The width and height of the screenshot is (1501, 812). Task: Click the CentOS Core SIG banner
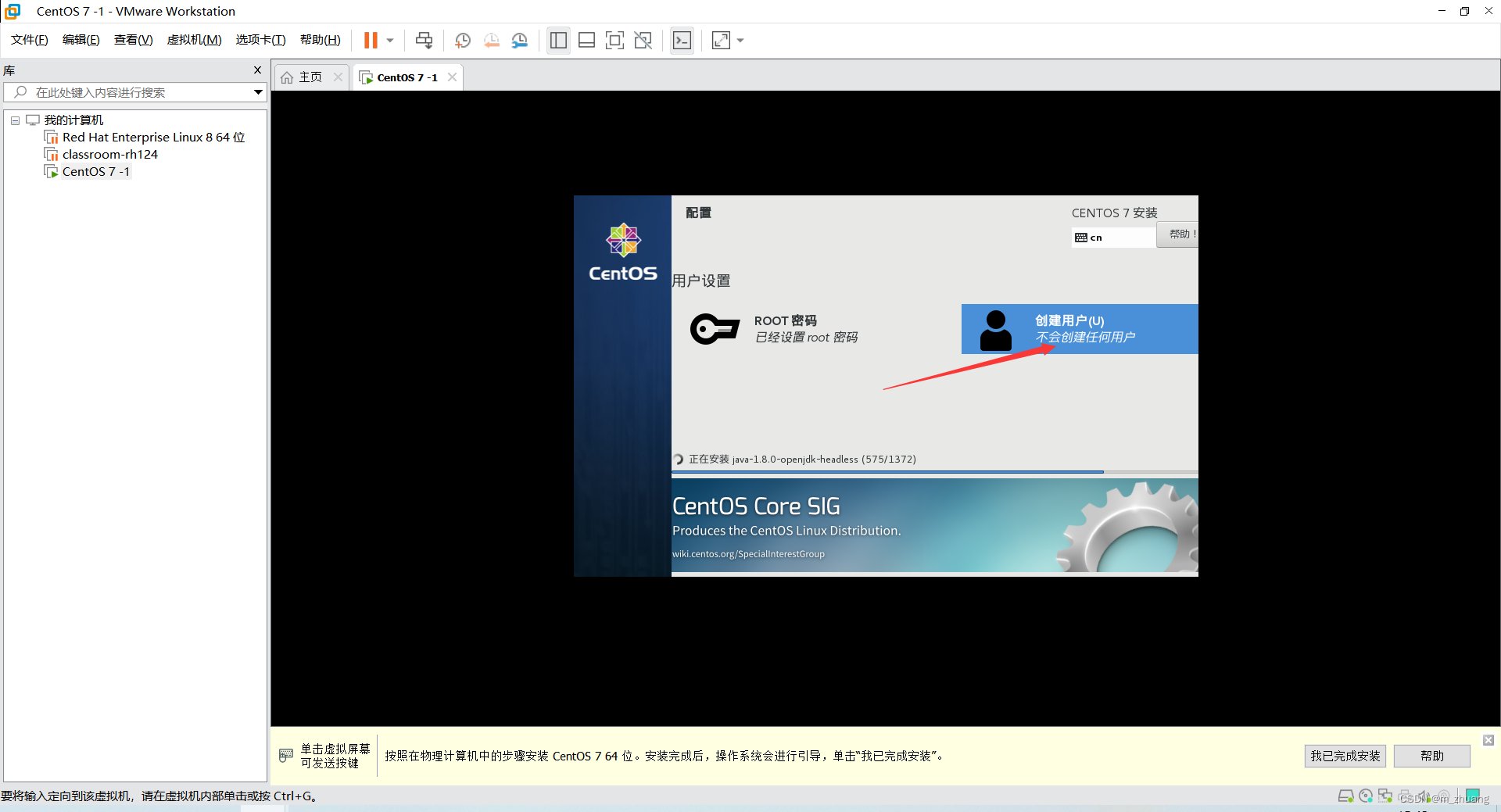point(935,525)
